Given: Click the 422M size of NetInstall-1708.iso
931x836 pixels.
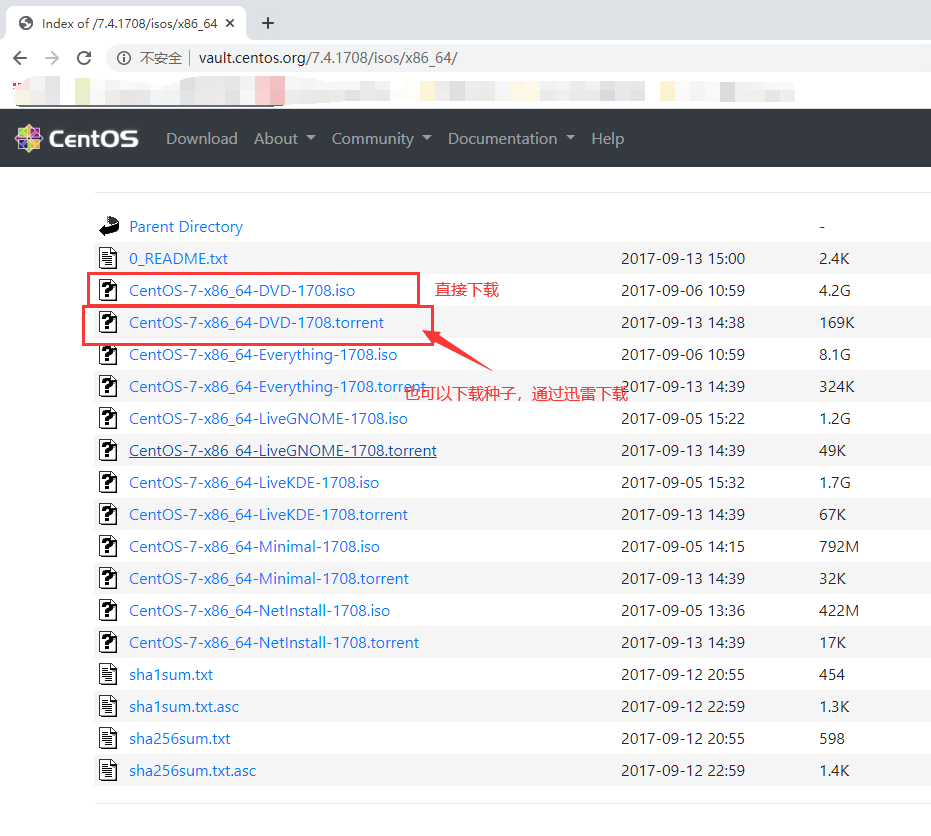Looking at the screenshot, I should [x=838, y=610].
